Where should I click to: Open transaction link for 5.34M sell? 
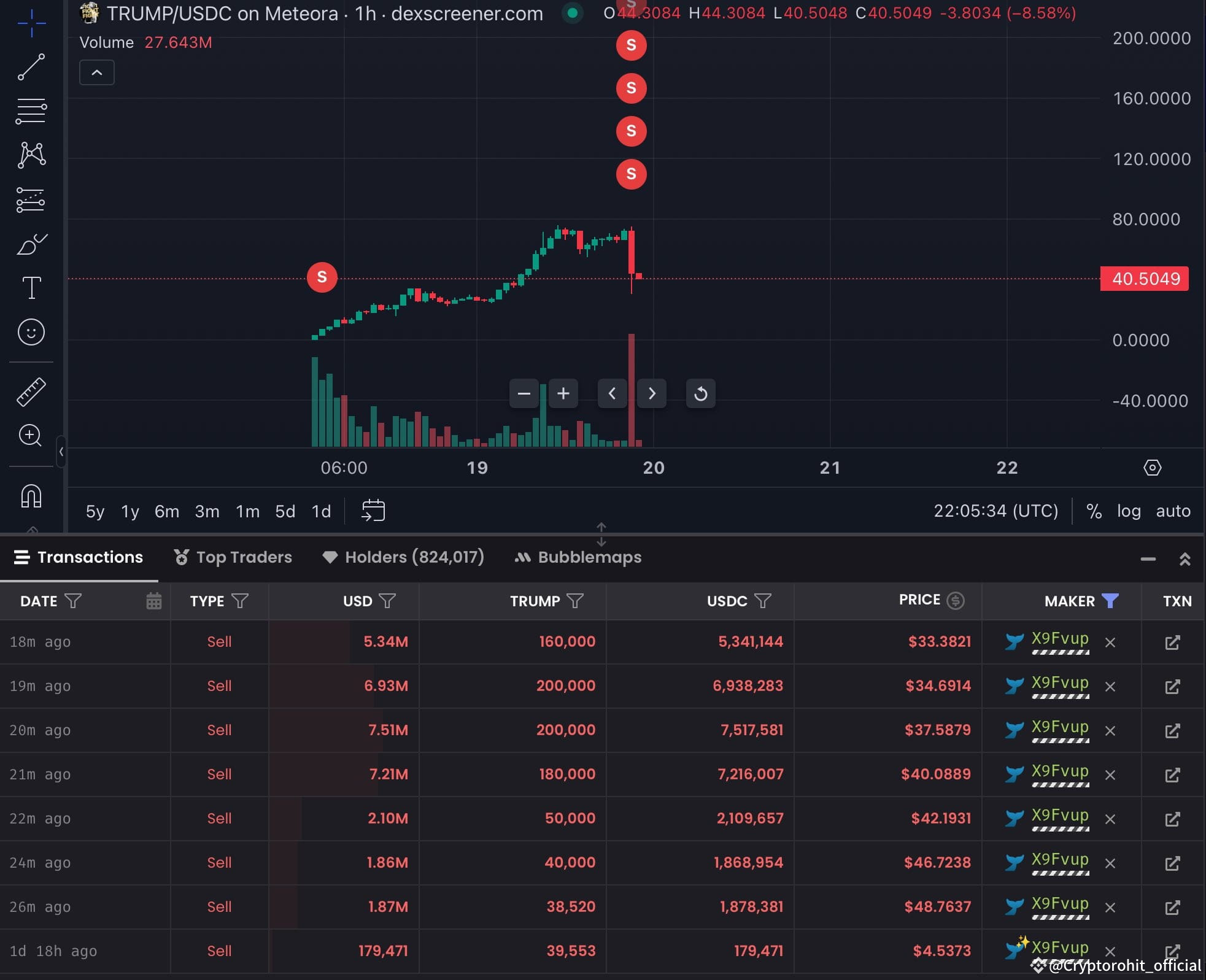(x=1172, y=642)
